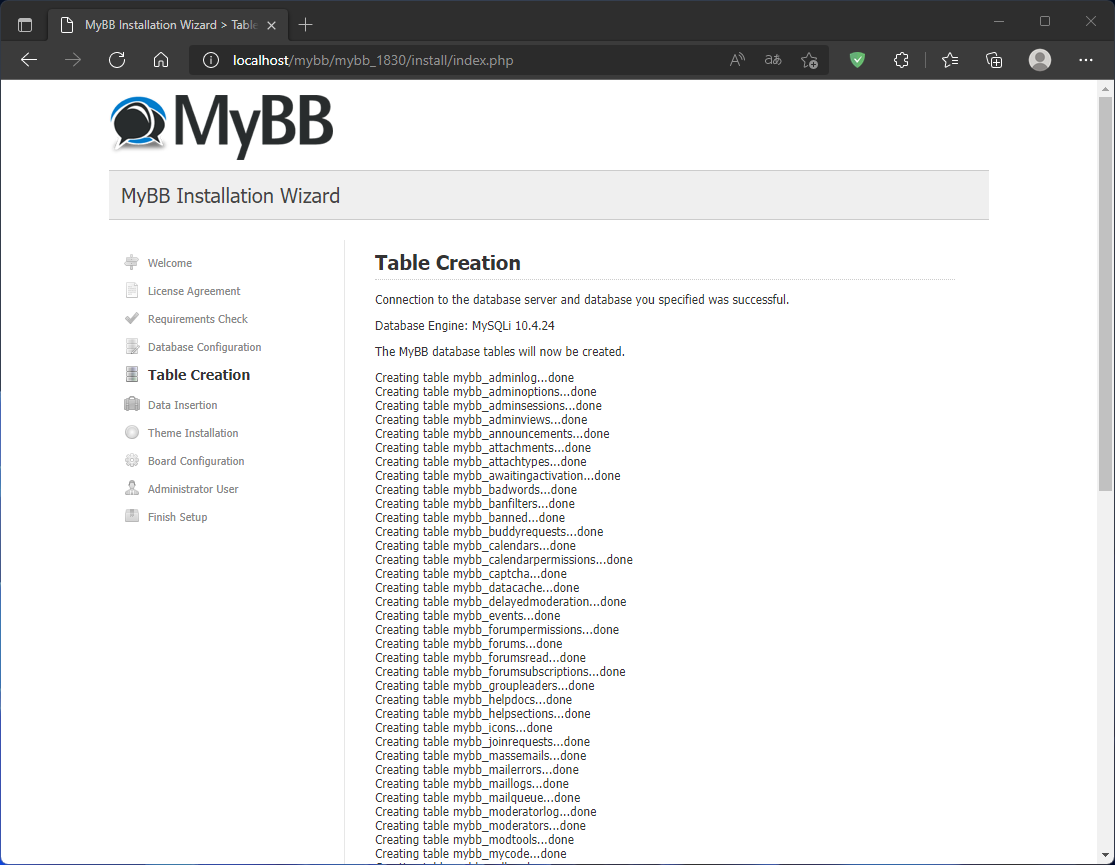Select Theme Installation step
Viewport: 1115px width, 865px height.
coord(193,433)
